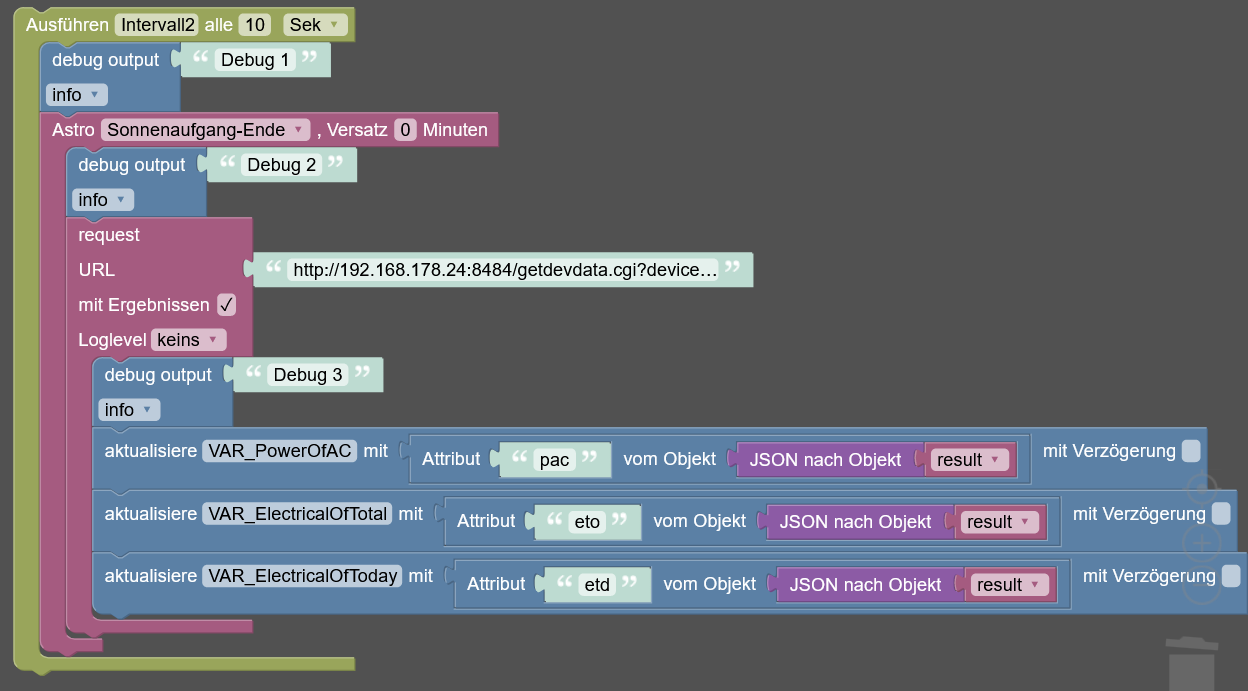Click the request URL text field
The image size is (1248, 691).
tap(505, 270)
